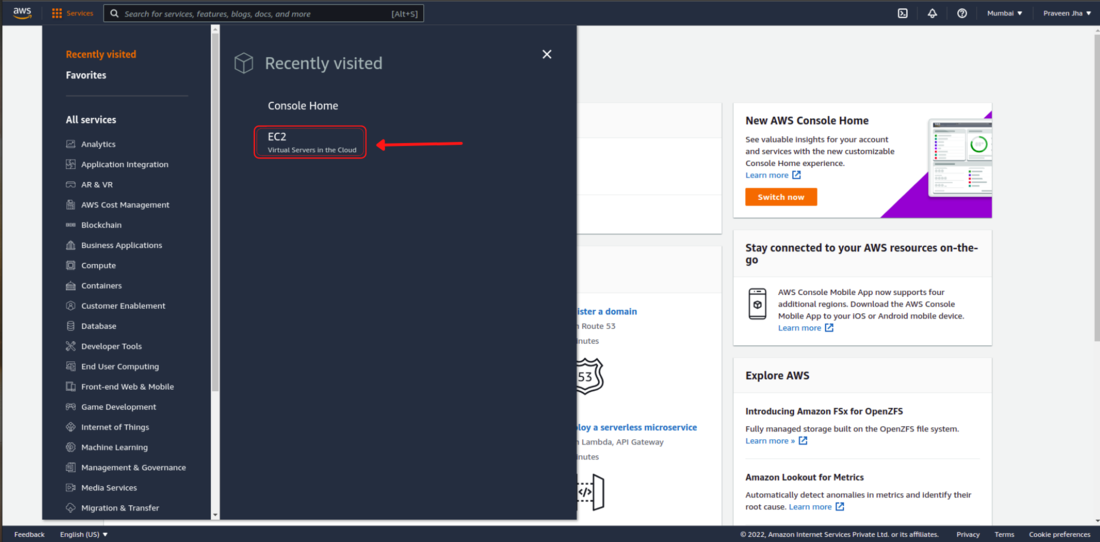Open Cookie preferences in footer
The width and height of the screenshot is (1100, 542).
click(1059, 534)
